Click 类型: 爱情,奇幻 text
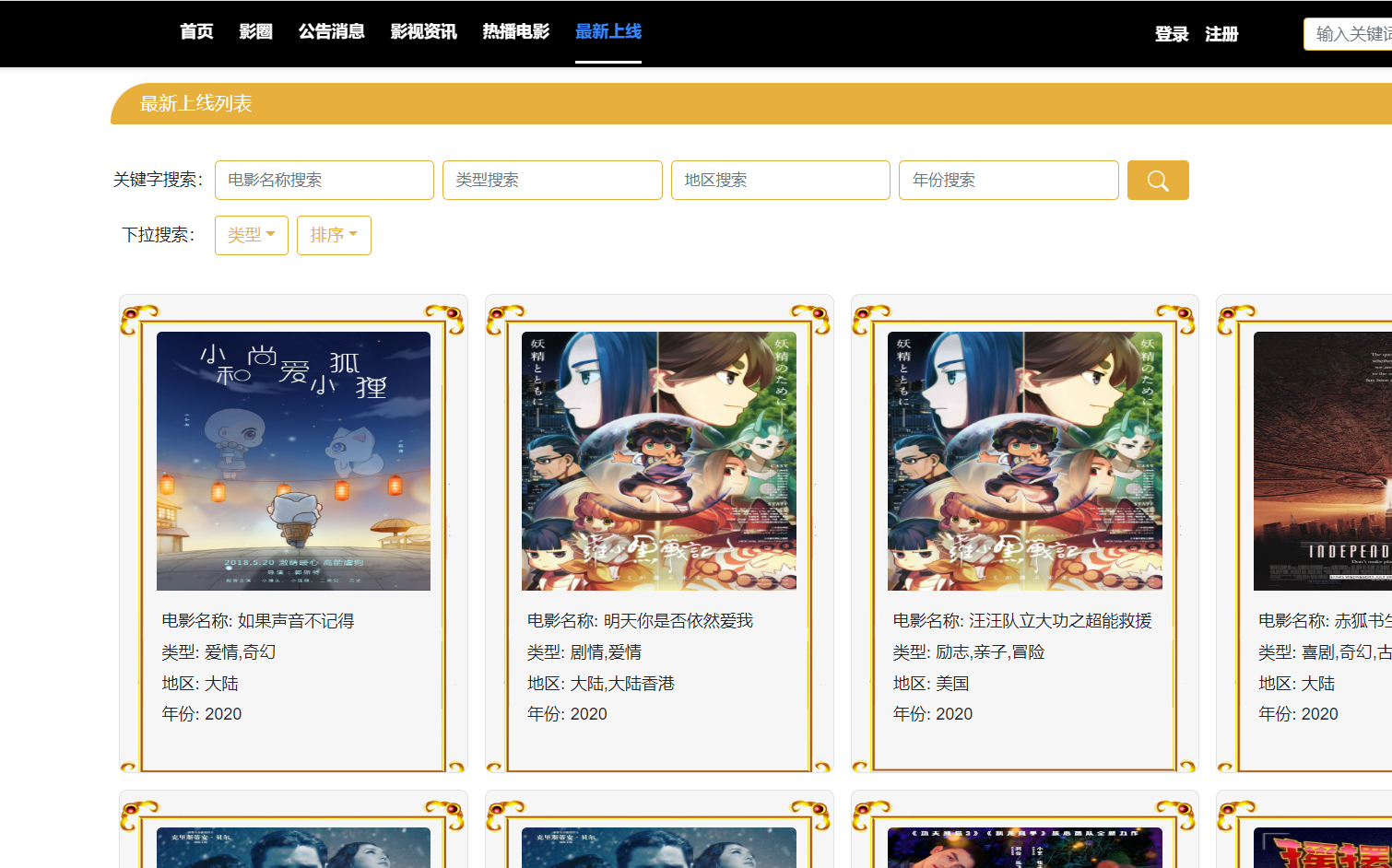The image size is (1392, 868). click(218, 652)
